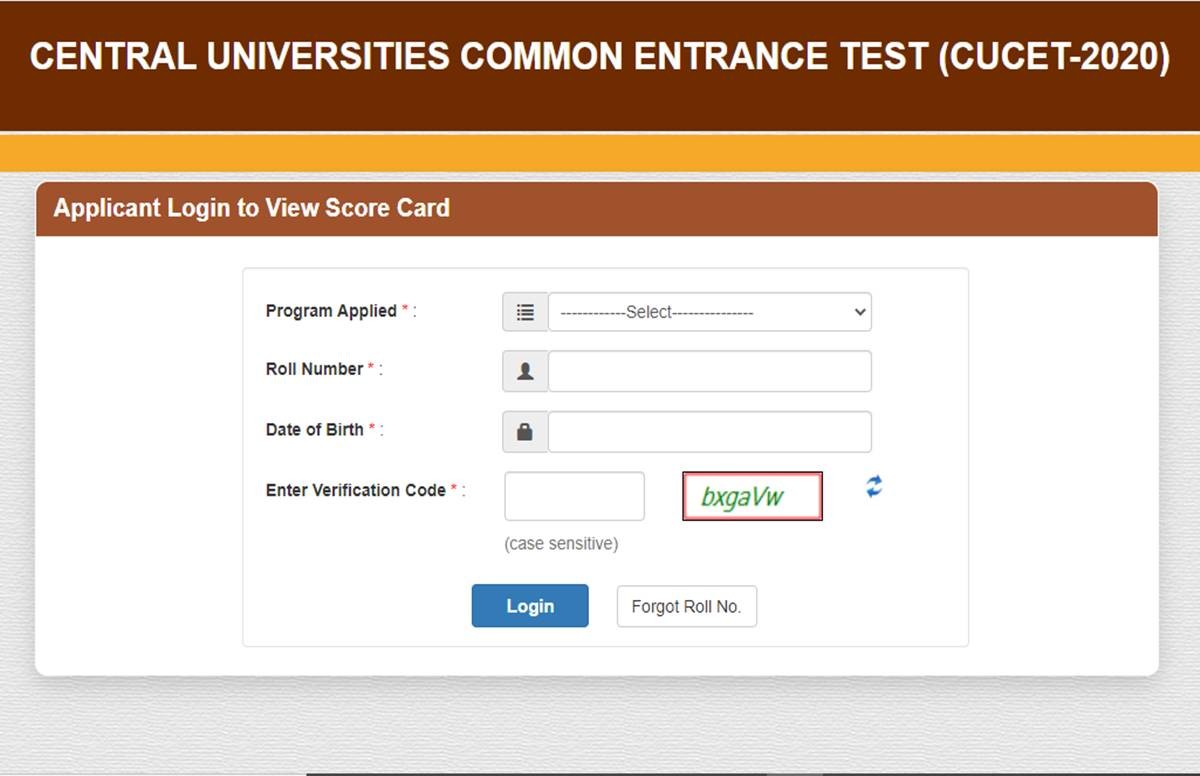Viewport: 1200px width, 776px height.
Task: Click the (case sensitive) hint text
Action: tap(561, 544)
